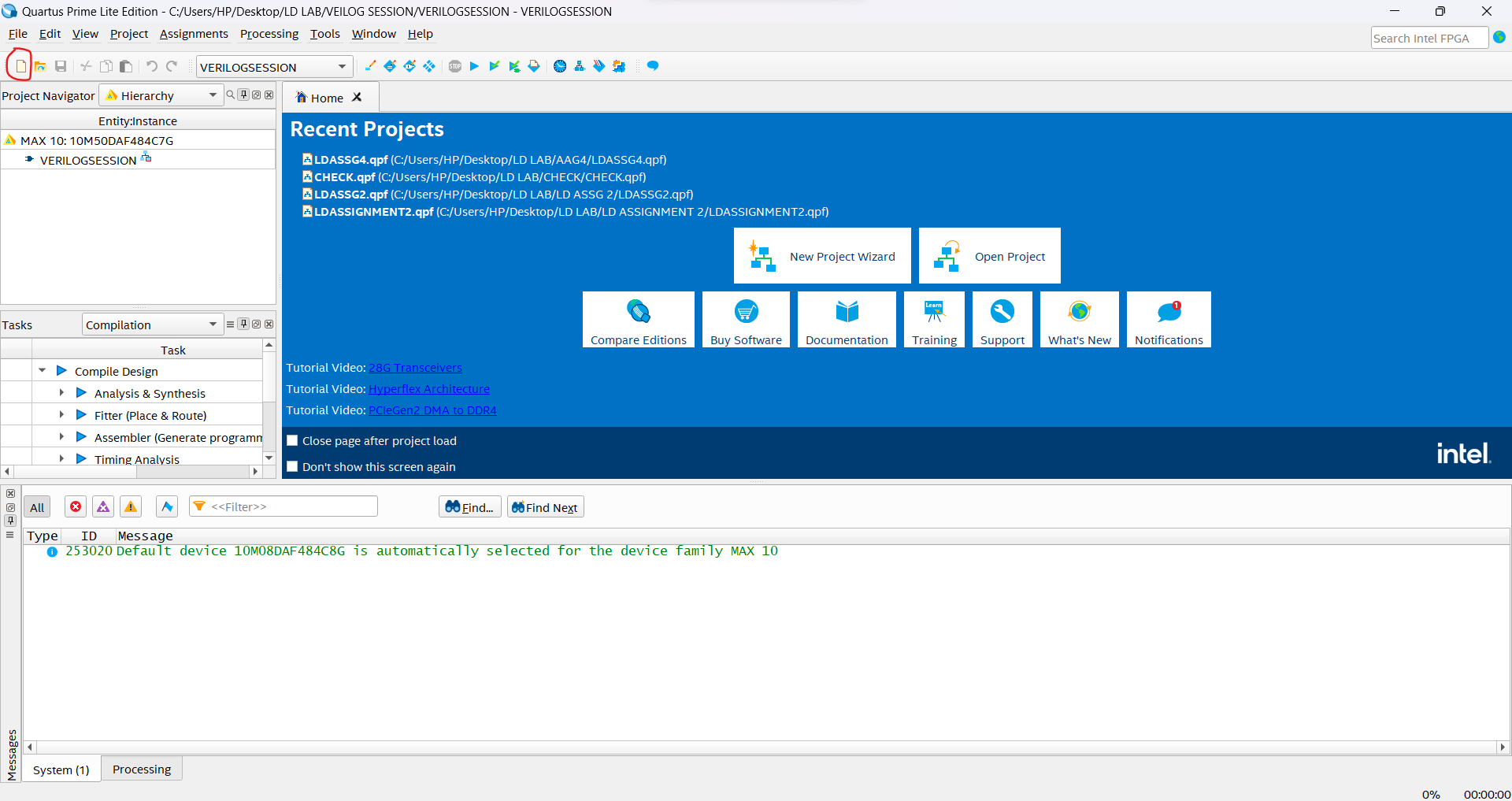Click Start Analysis & Elaboration toolbar icon
This screenshot has height=801, width=1512.
494,66
